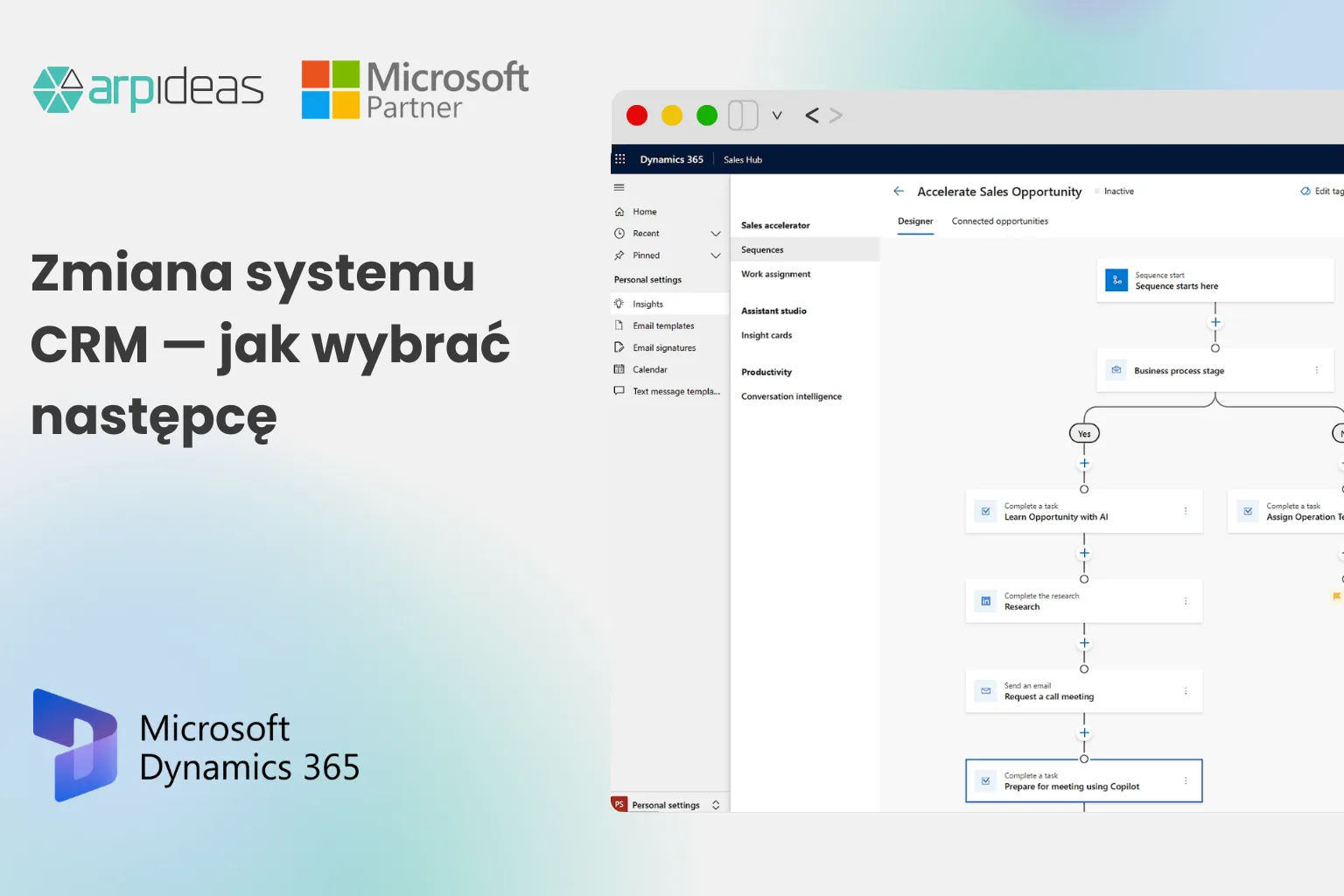Expand the Pinned list chevron

pos(716,255)
